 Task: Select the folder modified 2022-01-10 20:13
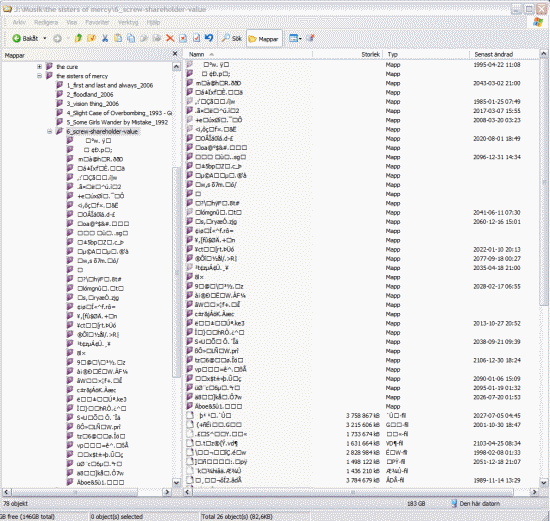214,249
